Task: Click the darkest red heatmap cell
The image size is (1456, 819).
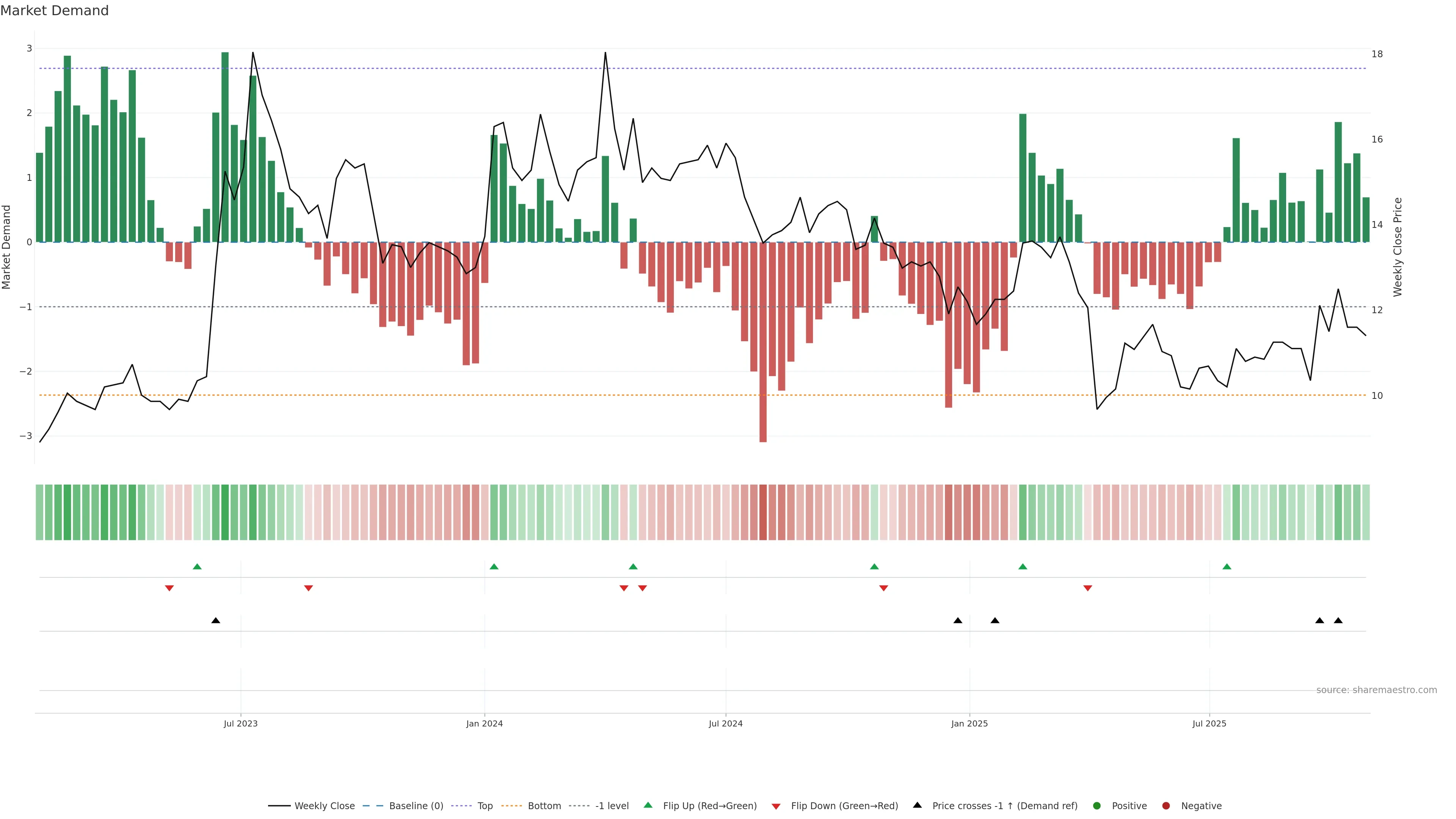Action: pyautogui.click(x=763, y=512)
